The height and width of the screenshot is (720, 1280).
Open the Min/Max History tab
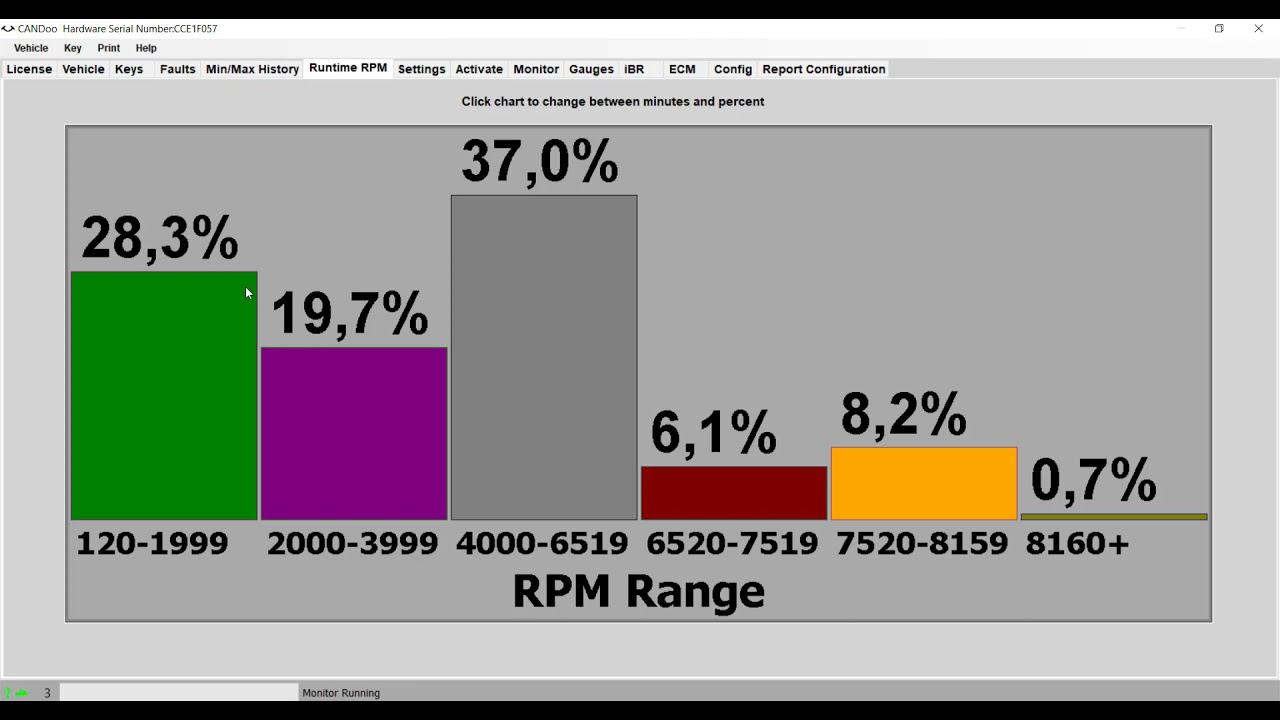coord(252,69)
